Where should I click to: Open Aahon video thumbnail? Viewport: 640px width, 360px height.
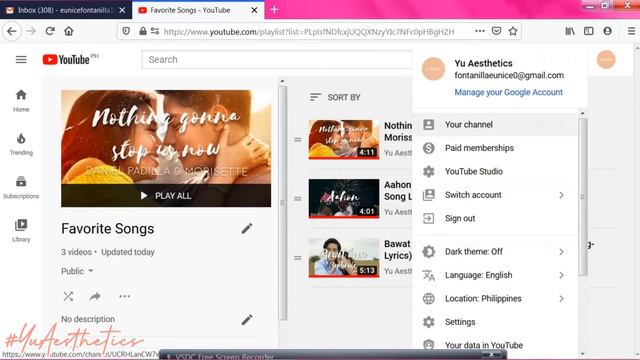344,199
